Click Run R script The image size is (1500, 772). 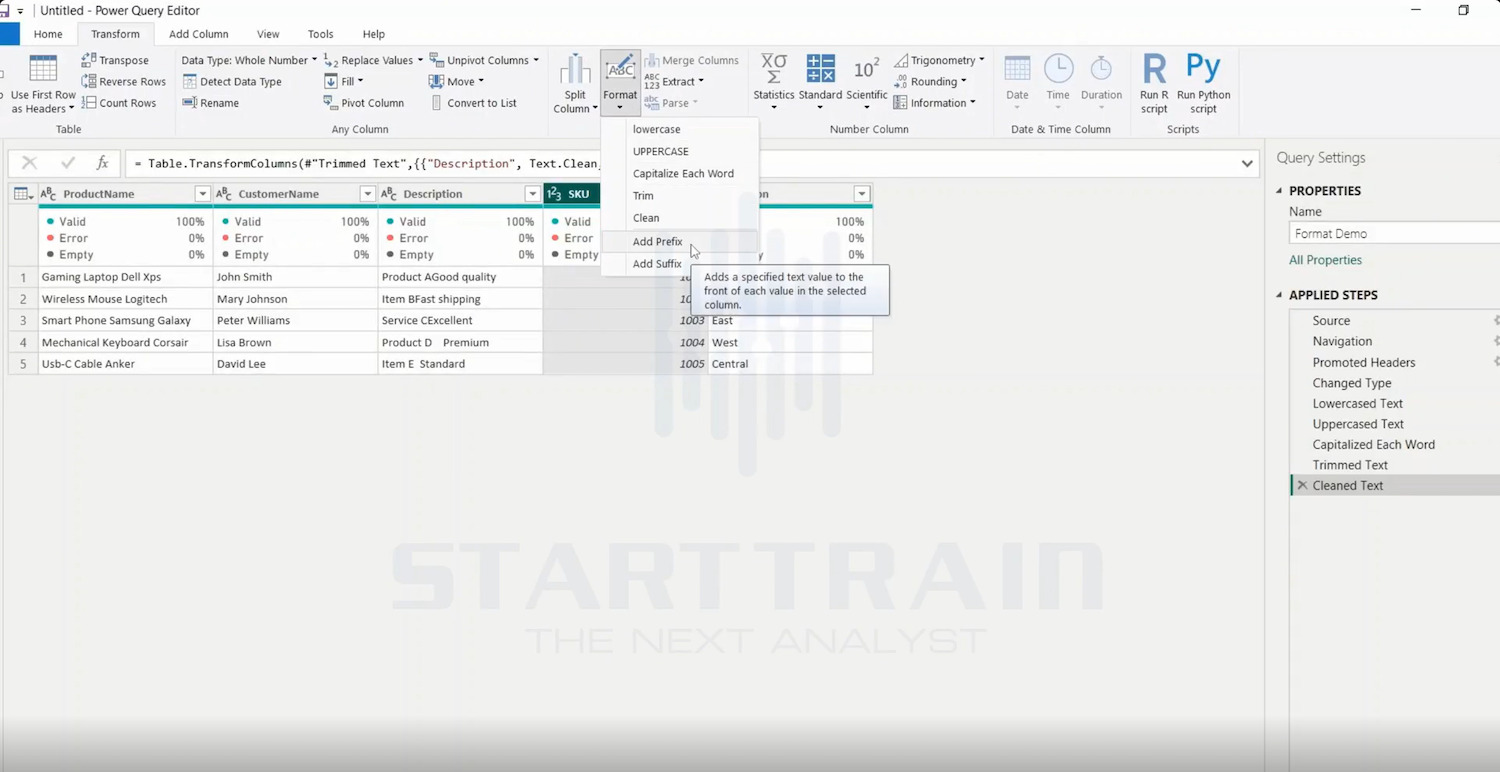[1154, 85]
